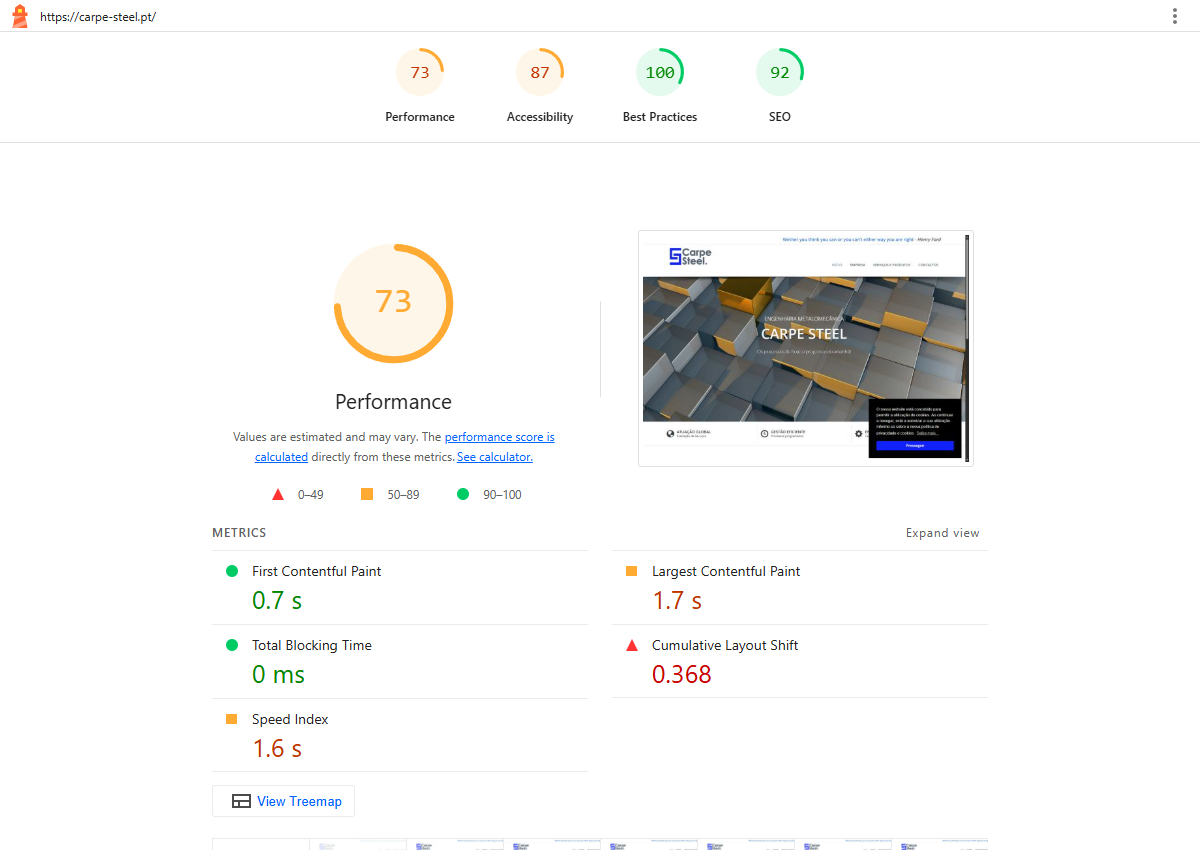Click the carpe-steel.pt URL at the top
Screen dimensions: 1200x850
click(98, 17)
